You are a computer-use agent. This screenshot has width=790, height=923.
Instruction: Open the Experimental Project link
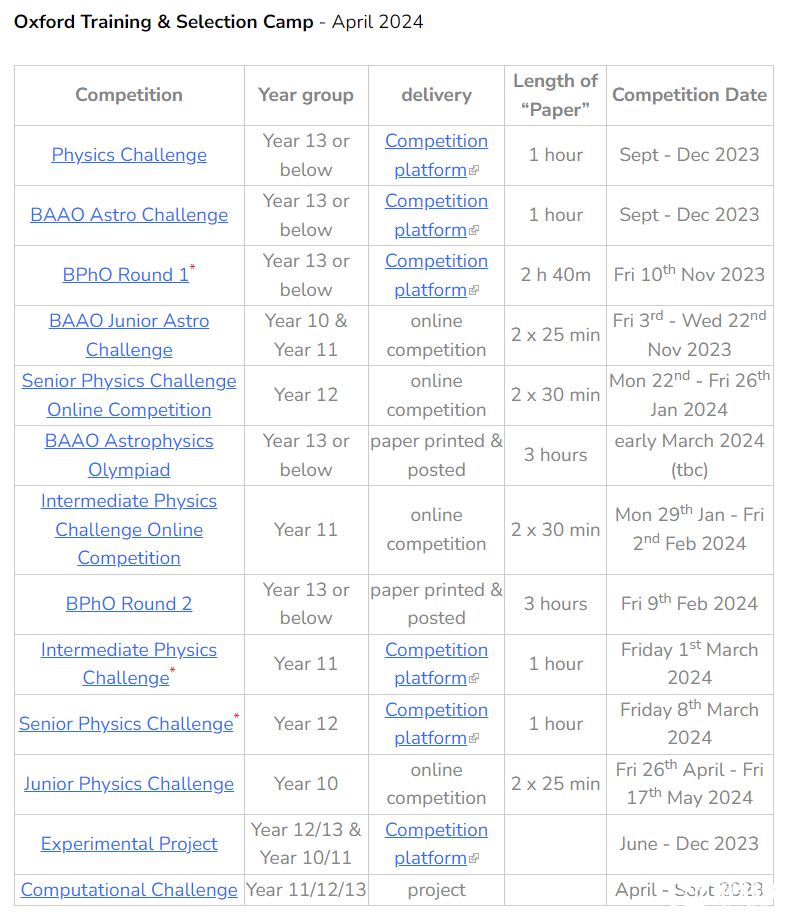[129, 844]
